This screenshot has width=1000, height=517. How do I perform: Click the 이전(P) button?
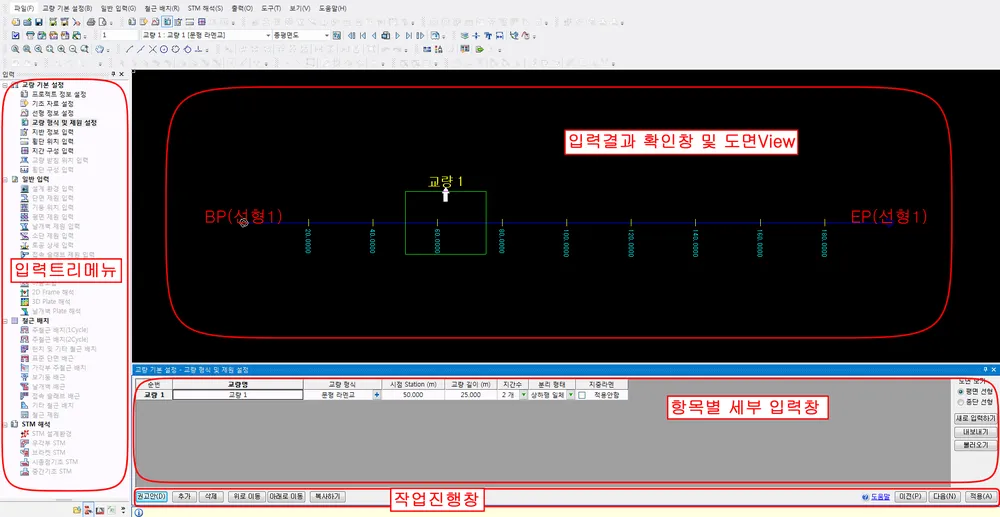(x=911, y=496)
